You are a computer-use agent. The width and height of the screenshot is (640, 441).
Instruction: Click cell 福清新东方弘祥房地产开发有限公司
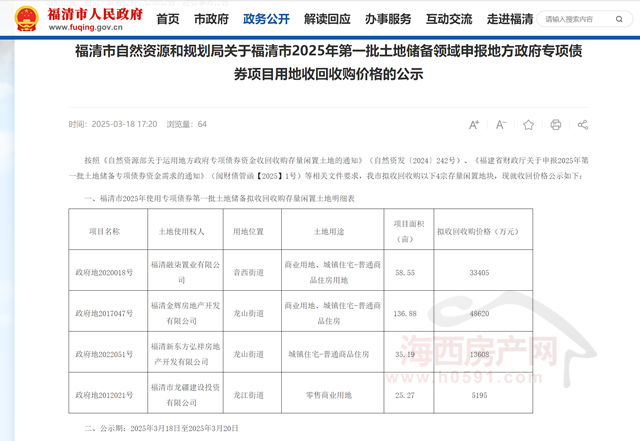click(185, 354)
